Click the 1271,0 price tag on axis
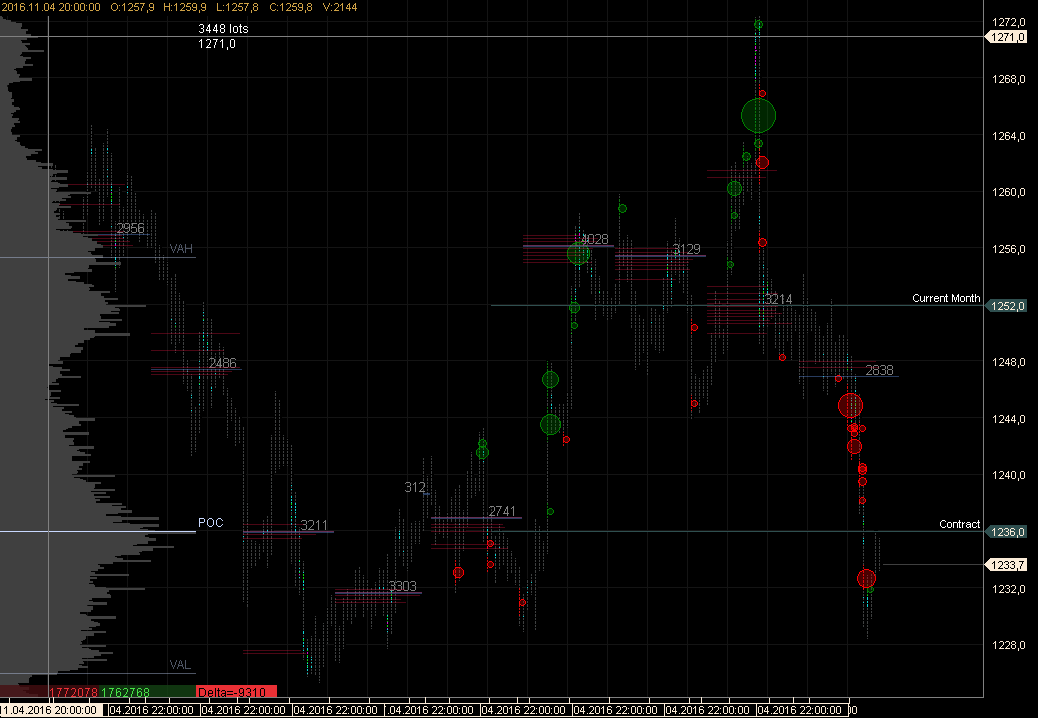This screenshot has height=718, width=1038. point(1008,37)
